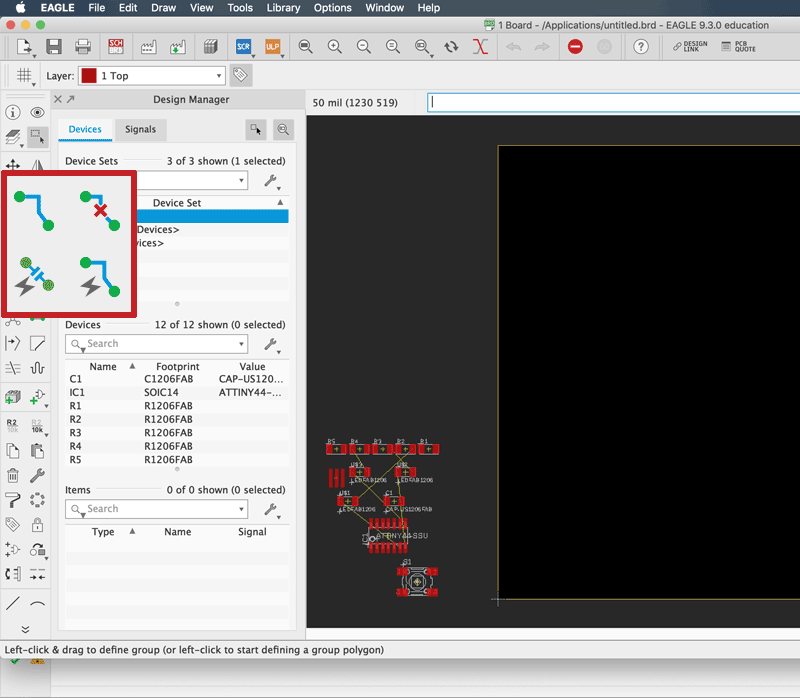Click the Footprint column header

[178, 366]
